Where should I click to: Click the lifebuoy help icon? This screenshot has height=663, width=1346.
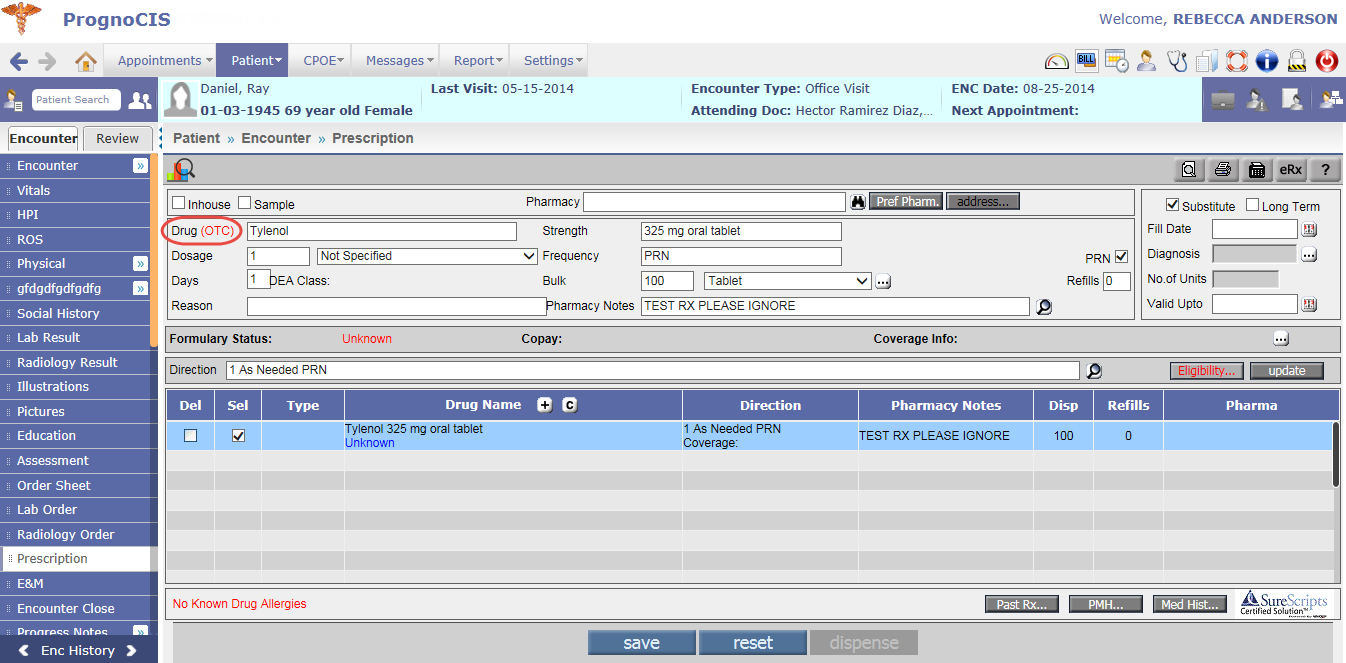(x=1237, y=61)
